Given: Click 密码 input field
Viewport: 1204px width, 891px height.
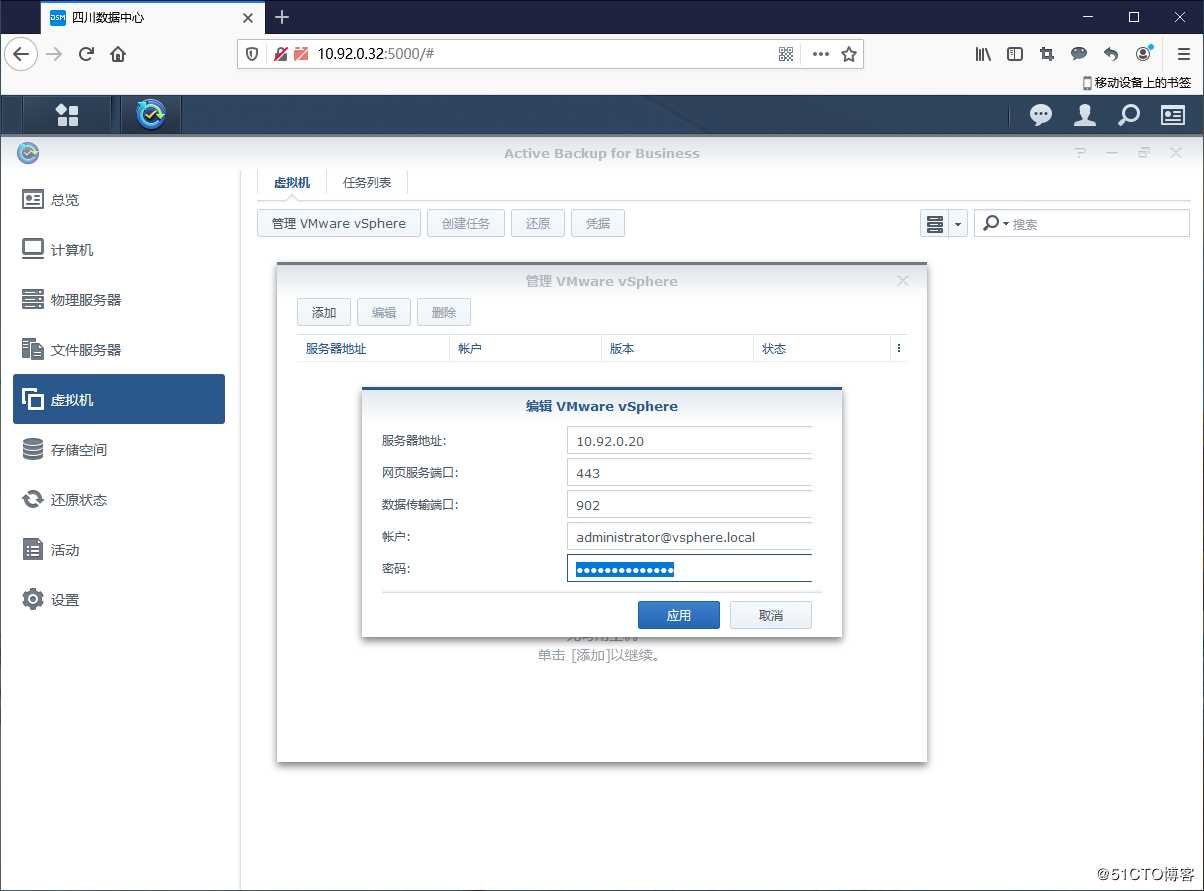Looking at the screenshot, I should pyautogui.click(x=689, y=569).
